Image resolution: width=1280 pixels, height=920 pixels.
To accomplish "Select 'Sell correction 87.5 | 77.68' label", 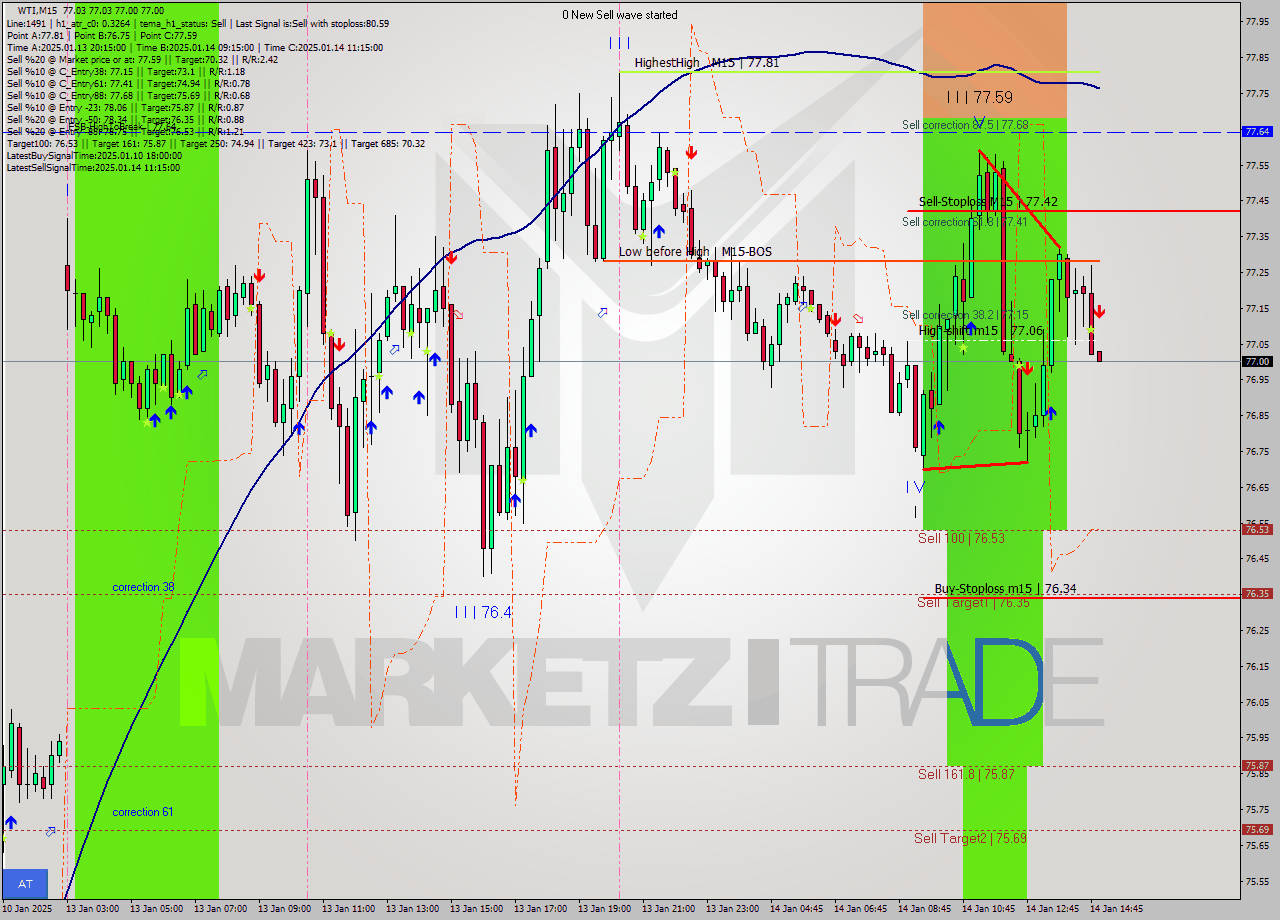I will (x=965, y=125).
